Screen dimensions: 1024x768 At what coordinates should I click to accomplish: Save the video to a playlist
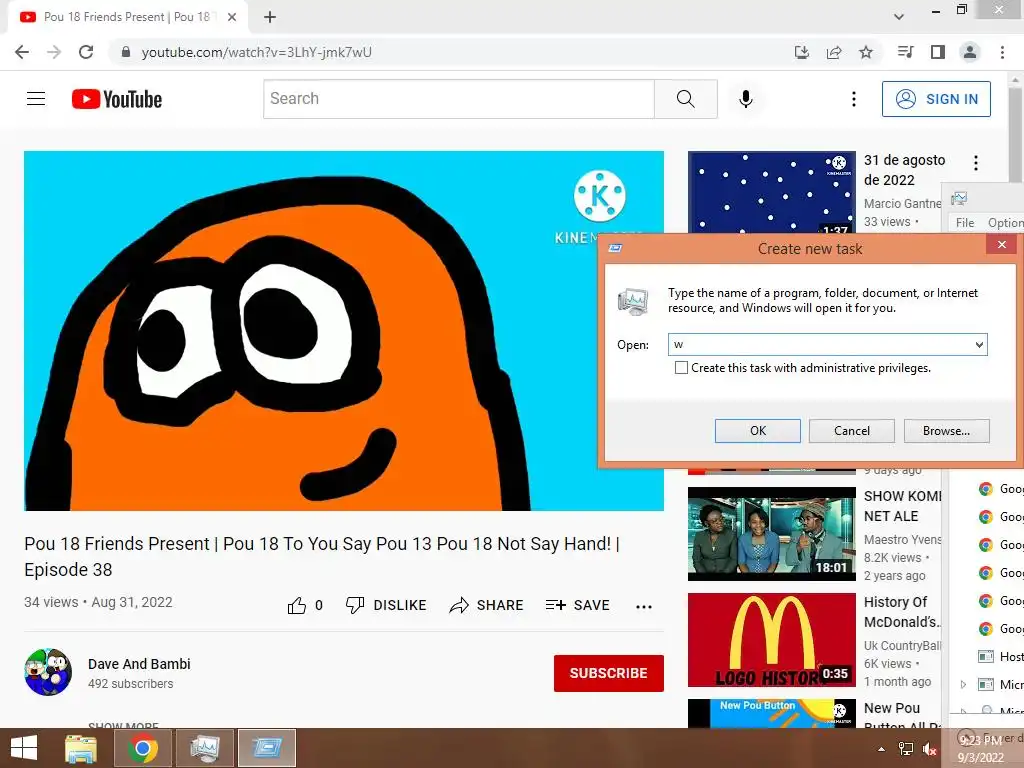[x=577, y=605]
